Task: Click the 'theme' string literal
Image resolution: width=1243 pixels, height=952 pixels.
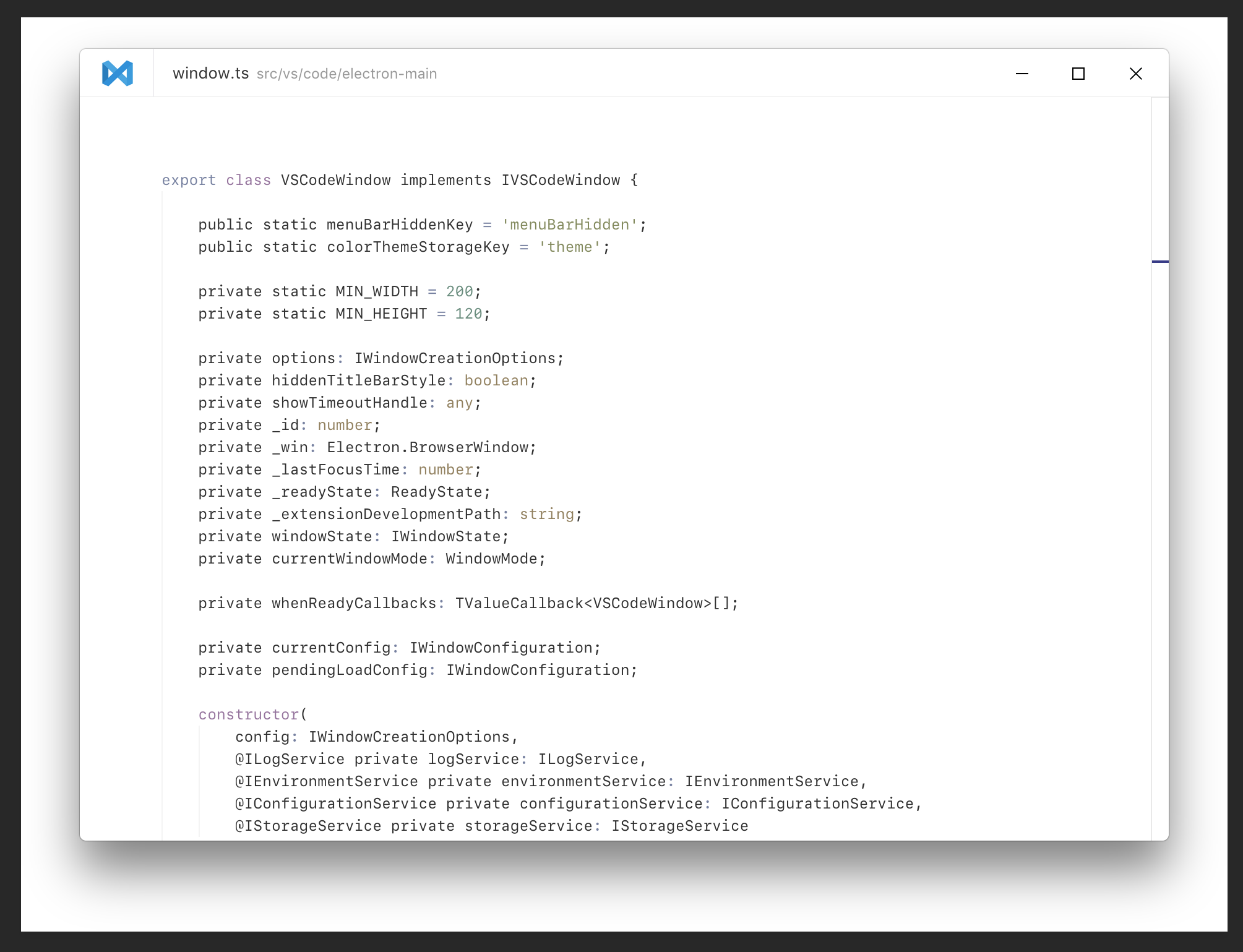Action: pyautogui.click(x=569, y=247)
